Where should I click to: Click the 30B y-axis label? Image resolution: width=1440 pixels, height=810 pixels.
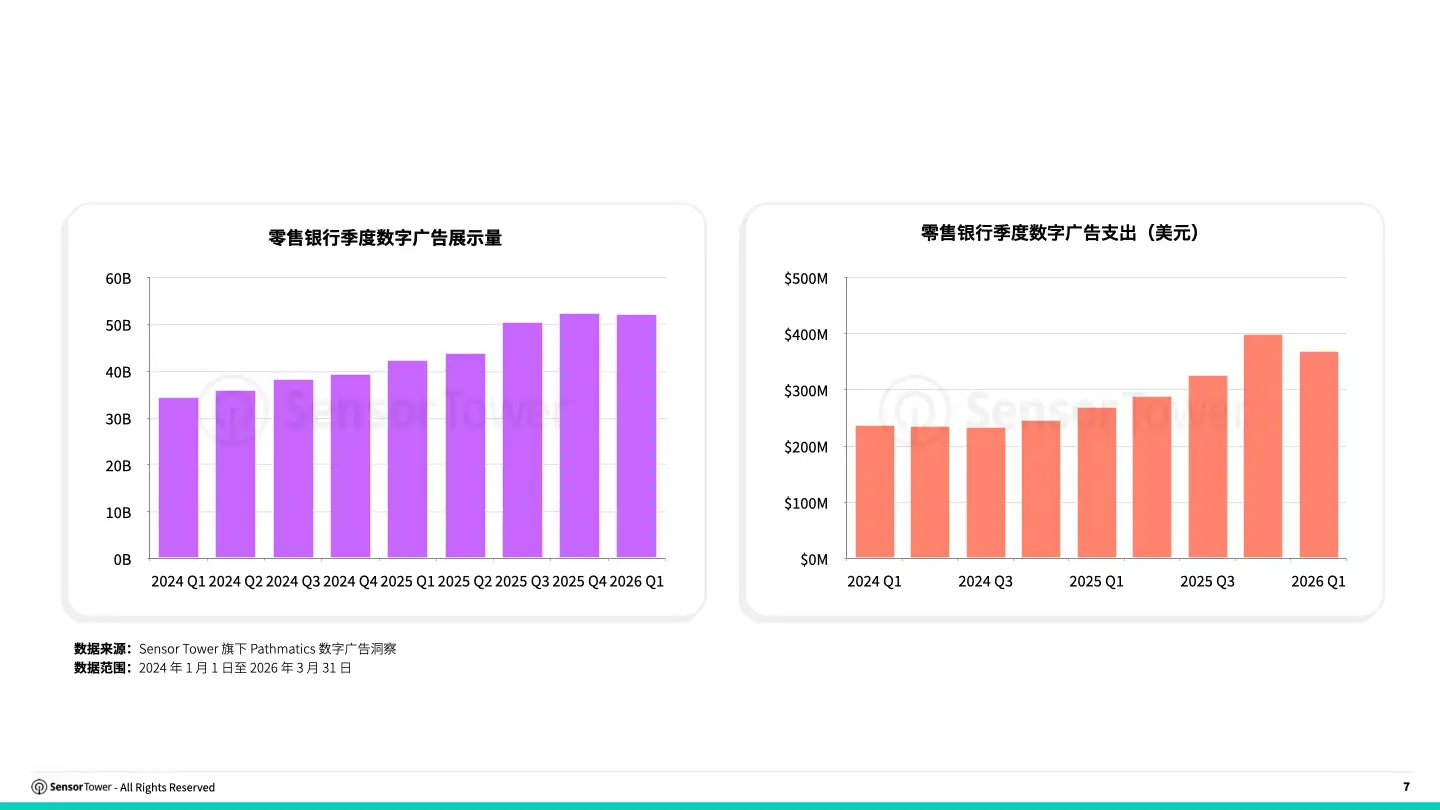coord(119,419)
